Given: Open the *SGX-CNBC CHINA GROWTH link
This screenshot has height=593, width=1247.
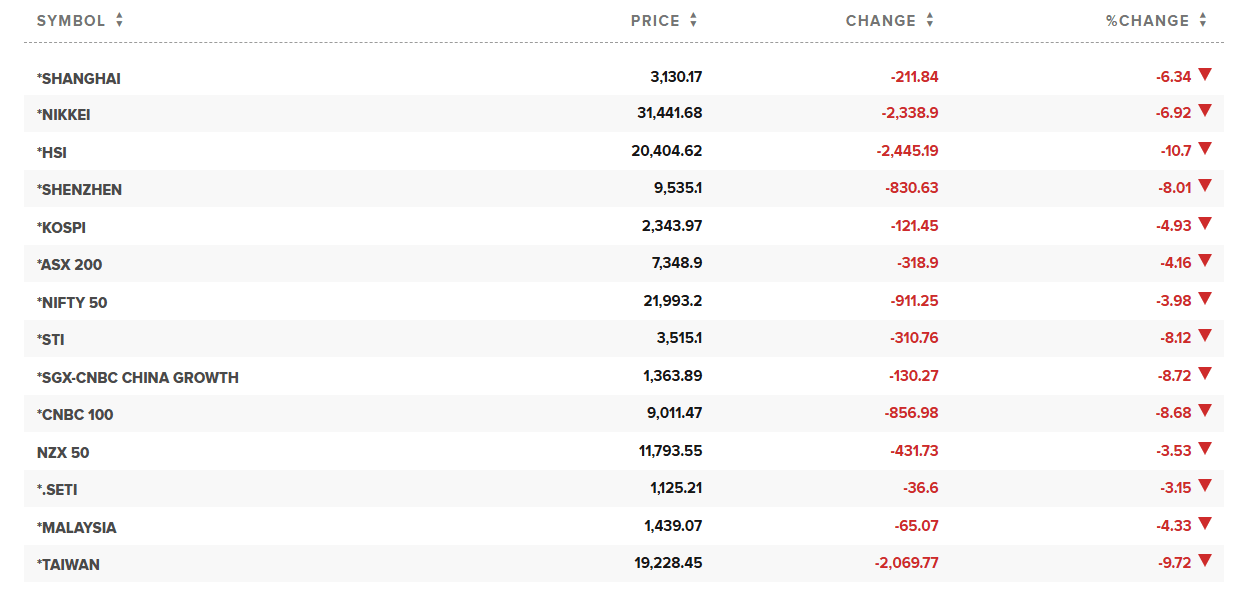Looking at the screenshot, I should (138, 378).
